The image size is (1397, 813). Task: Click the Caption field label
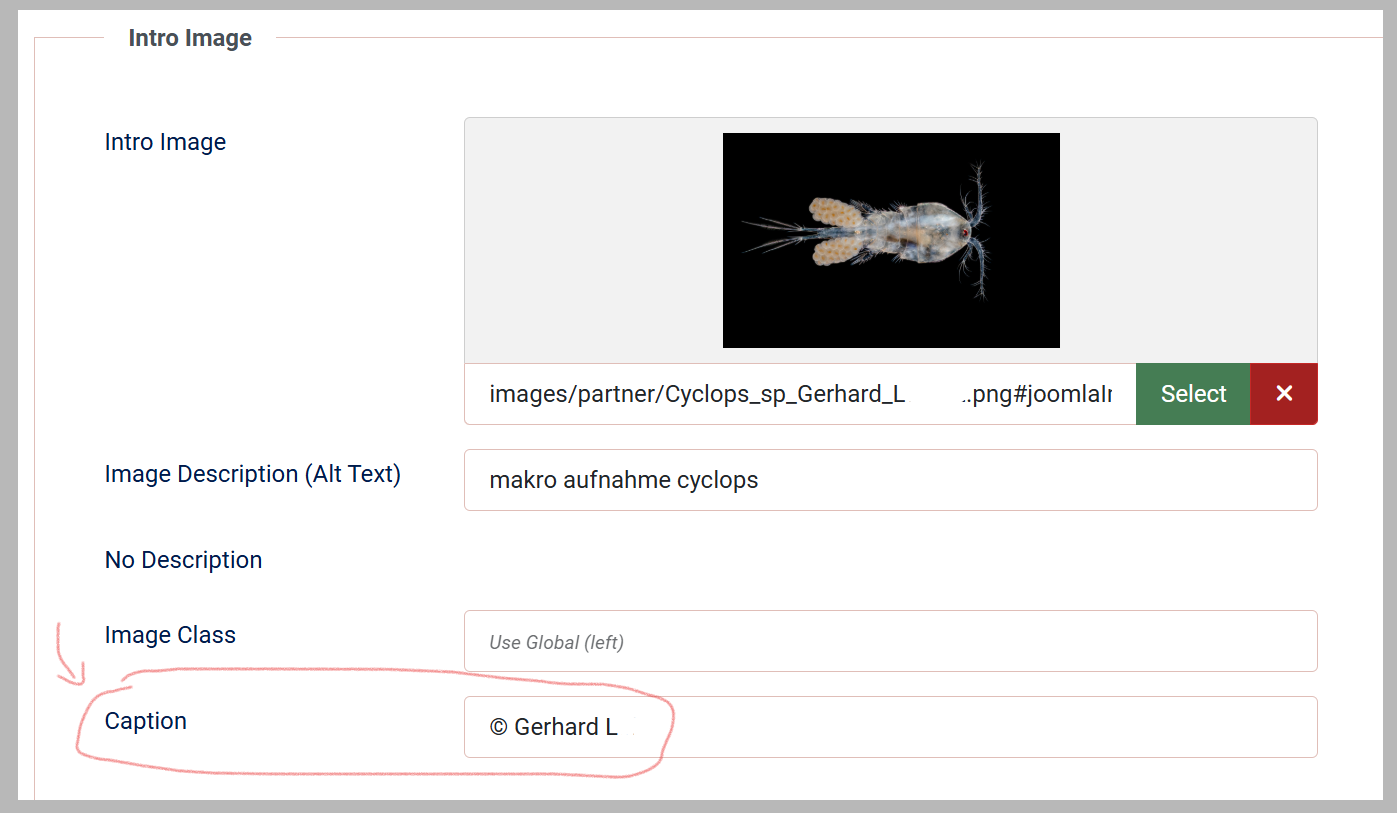pyautogui.click(x=146, y=721)
